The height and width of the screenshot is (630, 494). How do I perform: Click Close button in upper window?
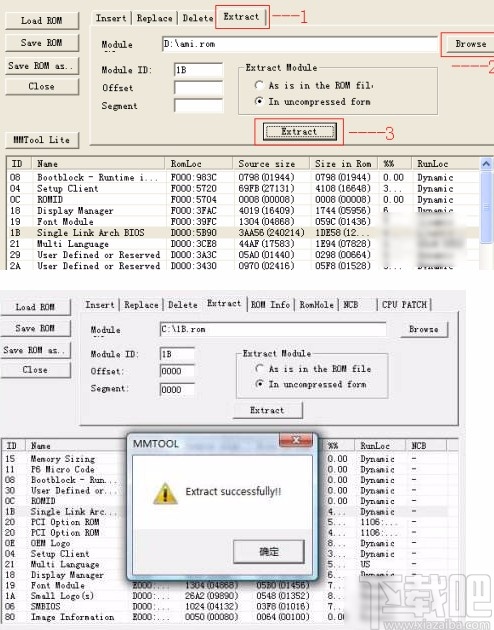[42, 86]
